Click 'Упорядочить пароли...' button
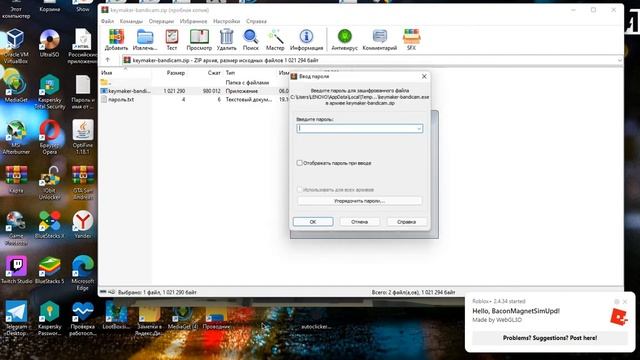 [360, 201]
